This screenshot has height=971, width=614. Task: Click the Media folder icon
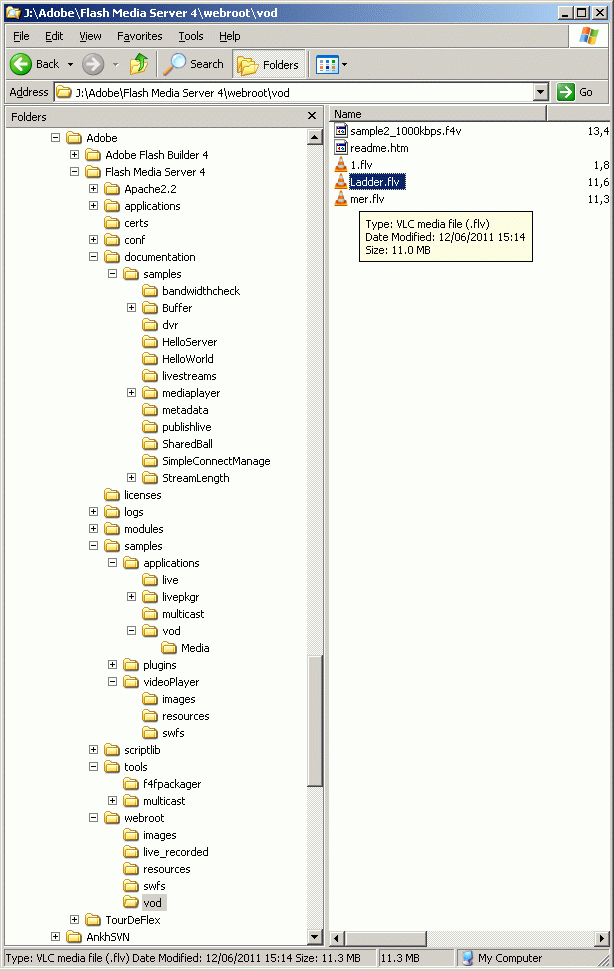click(169, 648)
